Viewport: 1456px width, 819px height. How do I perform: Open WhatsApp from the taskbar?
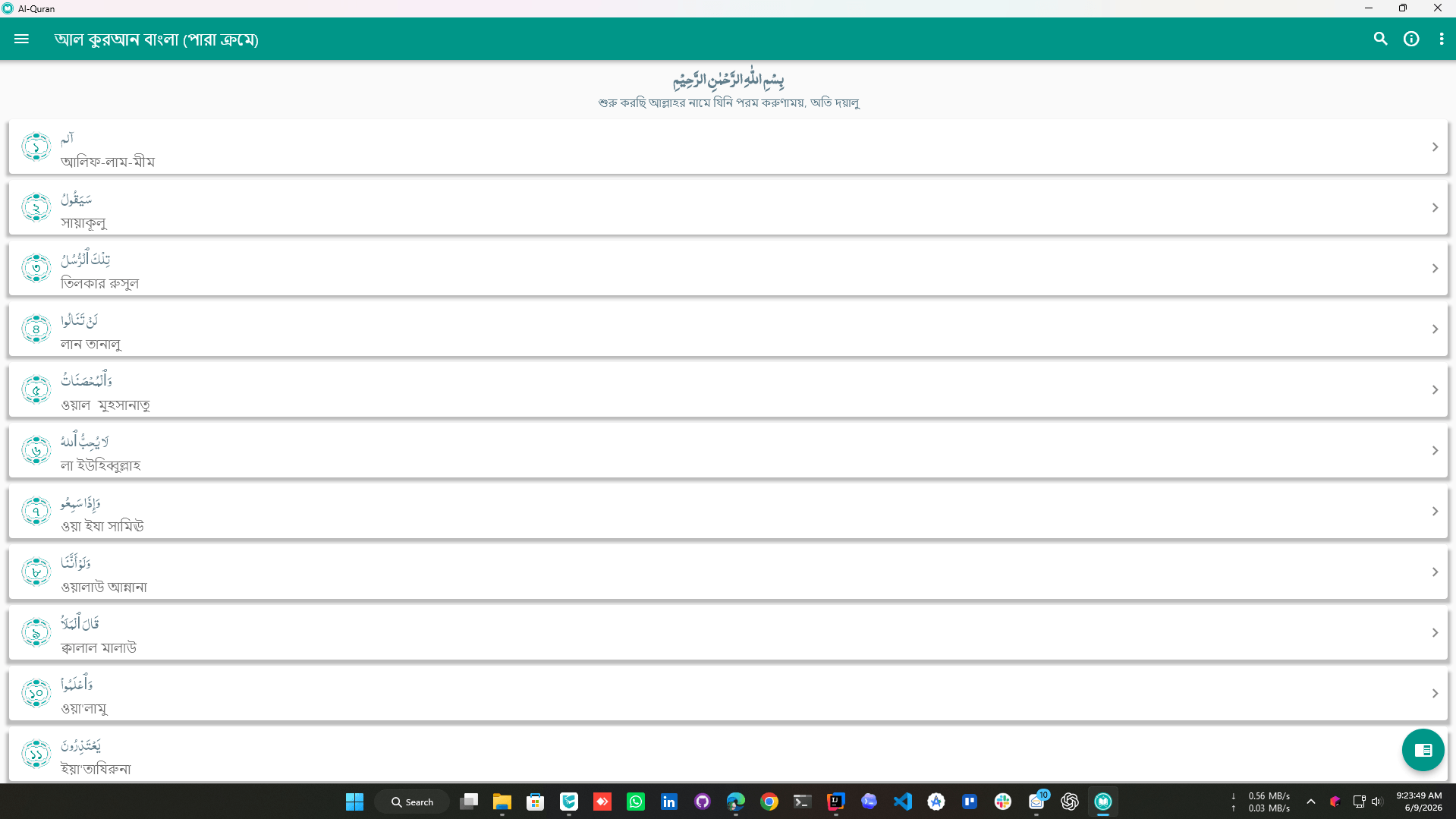click(635, 802)
